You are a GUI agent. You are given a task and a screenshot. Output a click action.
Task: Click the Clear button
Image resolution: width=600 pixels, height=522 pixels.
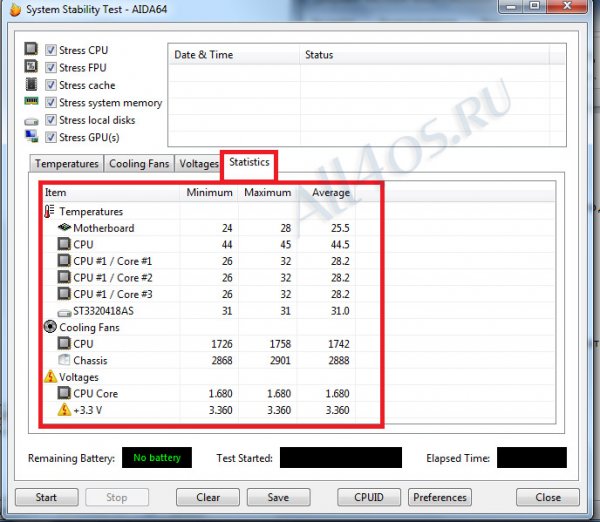tap(208, 497)
